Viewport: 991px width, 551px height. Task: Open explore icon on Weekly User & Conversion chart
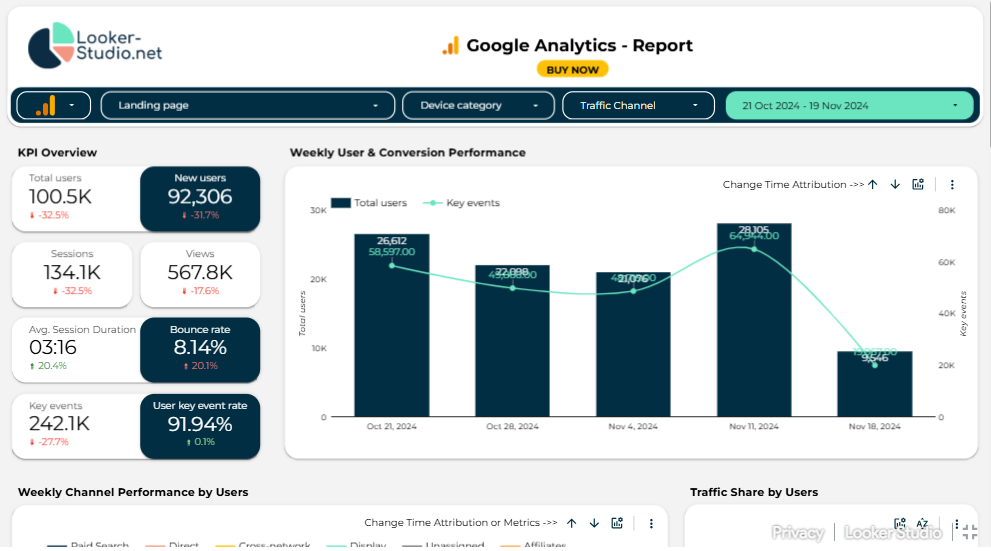[918, 185]
